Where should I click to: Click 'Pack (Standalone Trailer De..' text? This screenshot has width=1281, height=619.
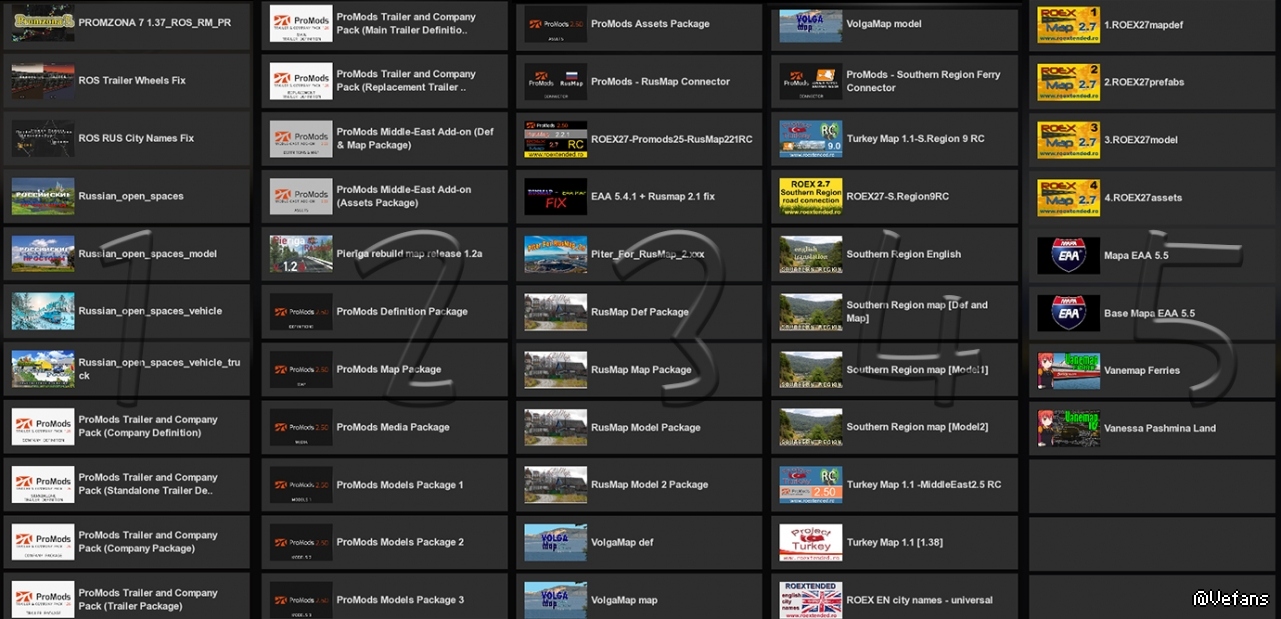pyautogui.click(x=145, y=491)
